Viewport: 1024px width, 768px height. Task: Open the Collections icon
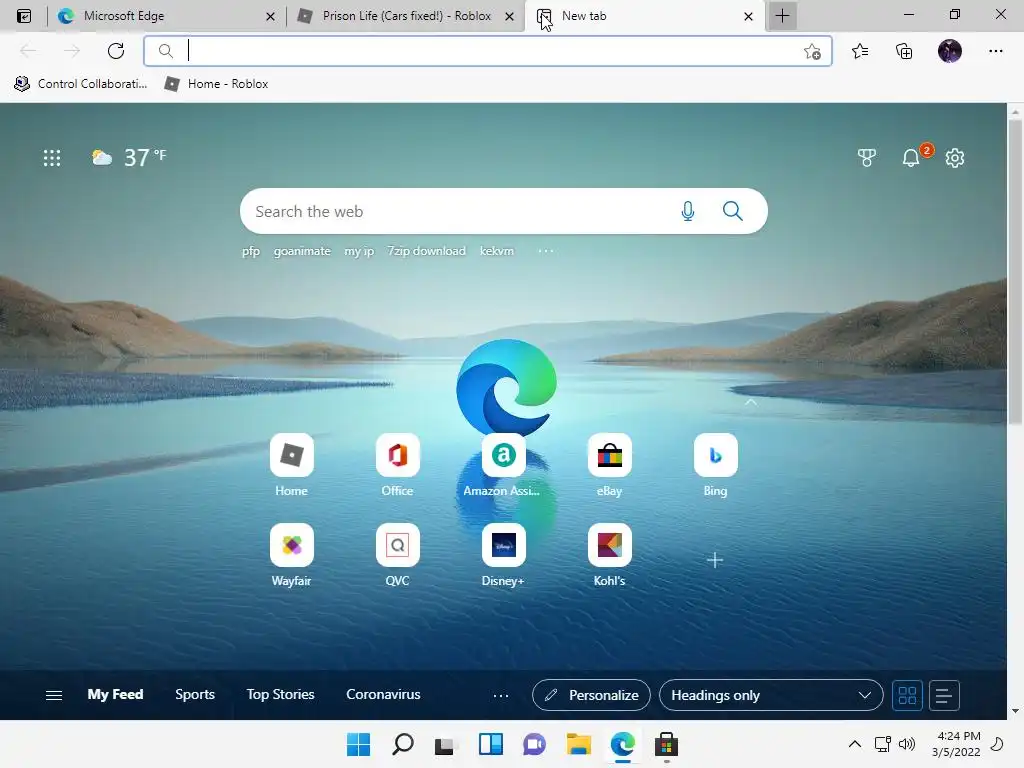[904, 51]
